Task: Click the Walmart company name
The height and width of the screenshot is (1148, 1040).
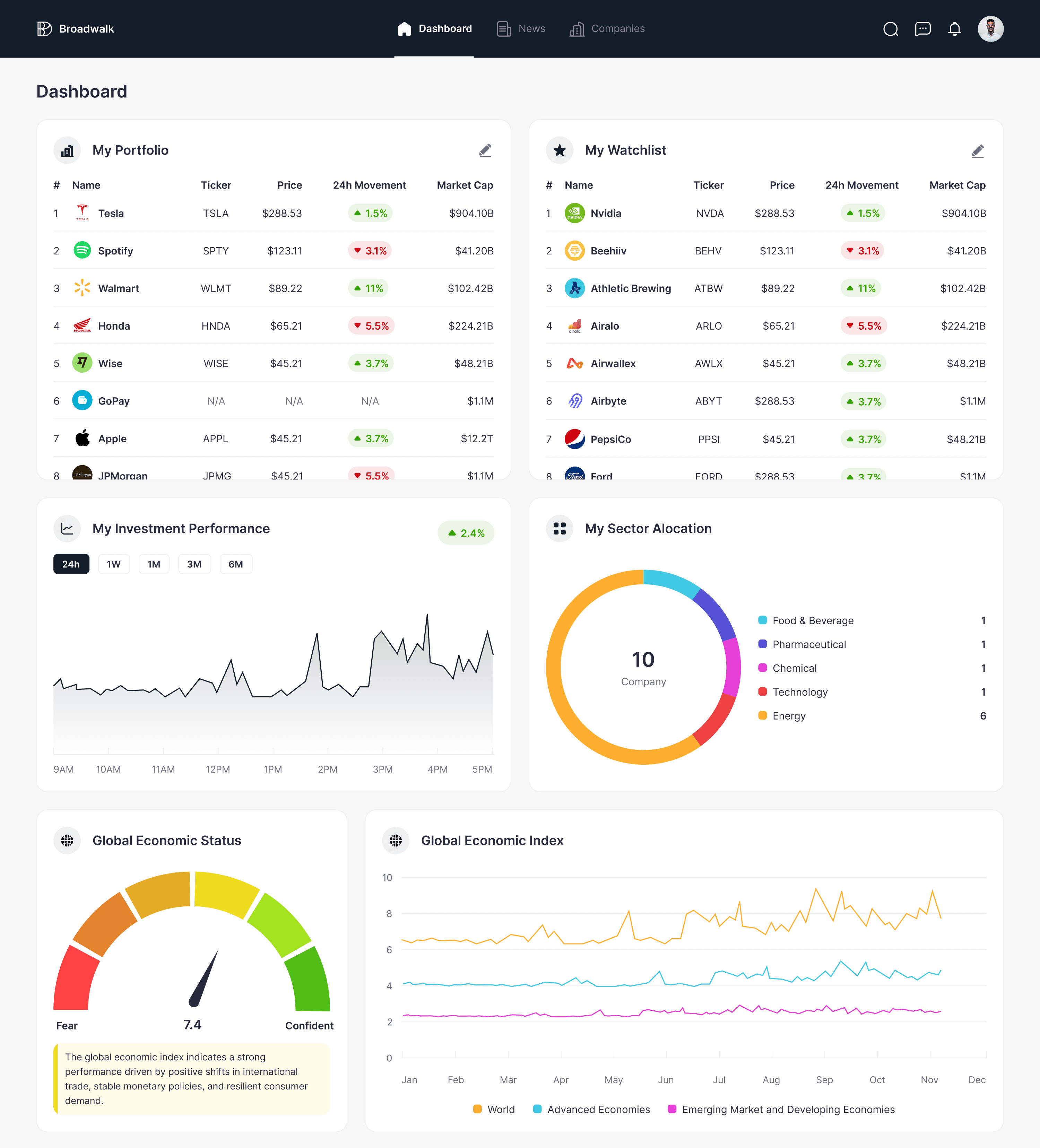Action: coord(119,288)
